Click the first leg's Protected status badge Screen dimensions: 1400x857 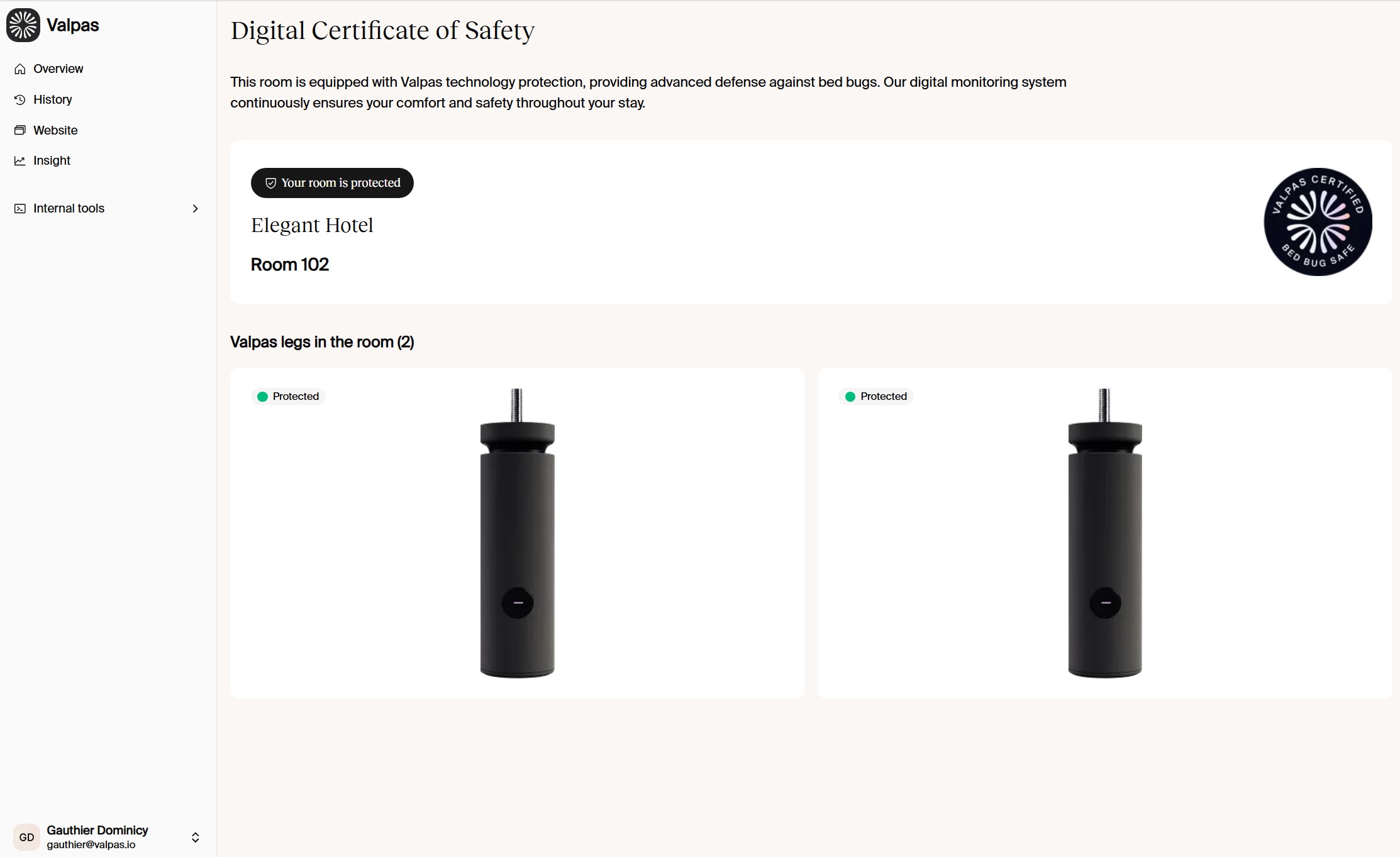pos(289,397)
